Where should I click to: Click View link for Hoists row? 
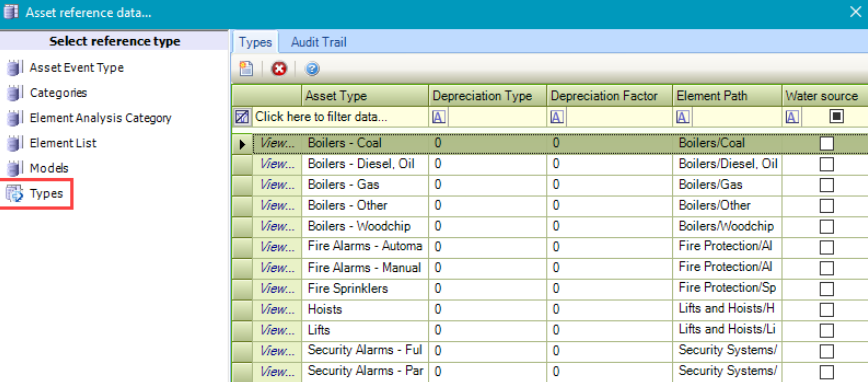(x=277, y=309)
